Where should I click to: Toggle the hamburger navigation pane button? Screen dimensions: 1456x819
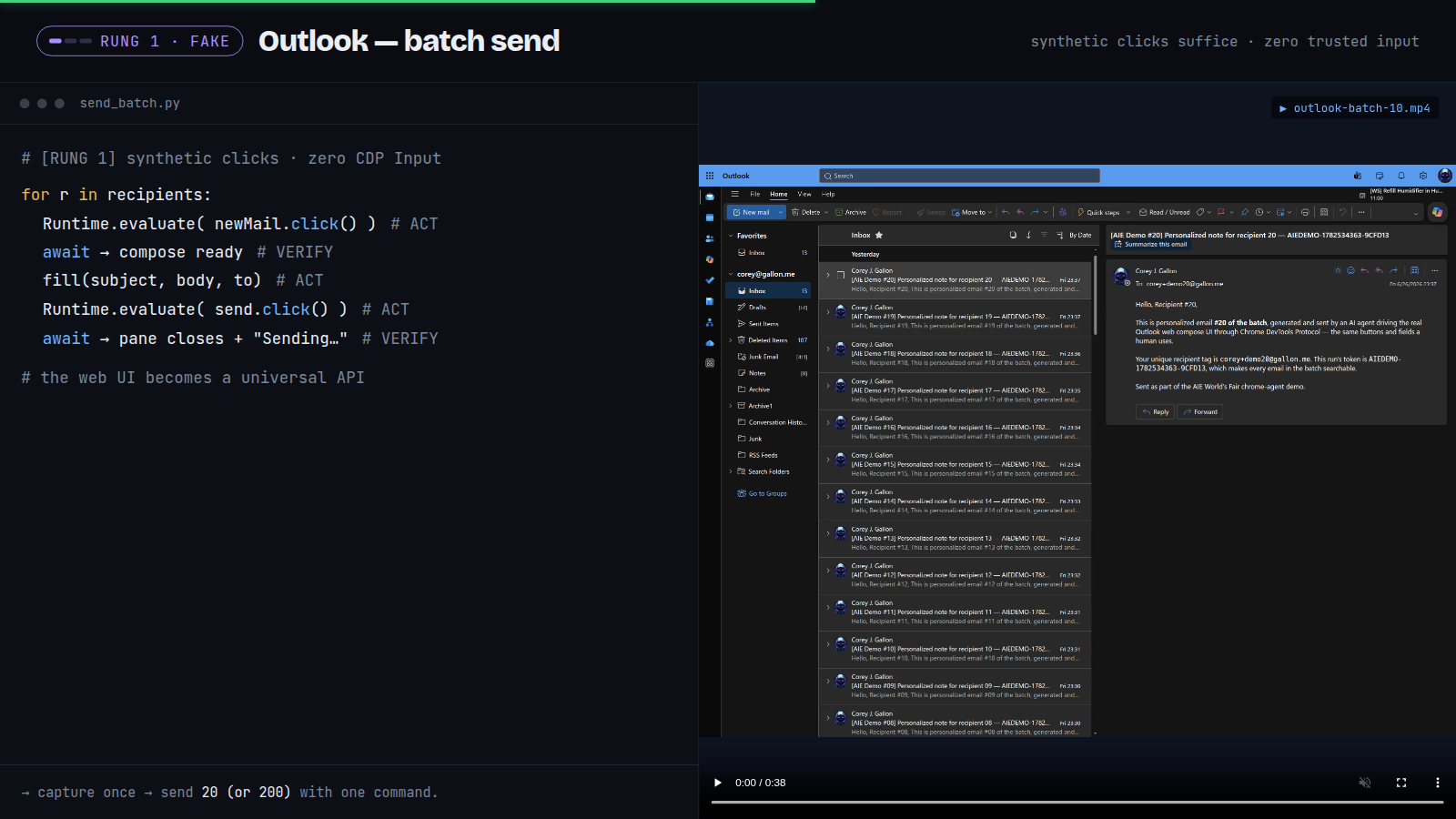pyautogui.click(x=735, y=194)
